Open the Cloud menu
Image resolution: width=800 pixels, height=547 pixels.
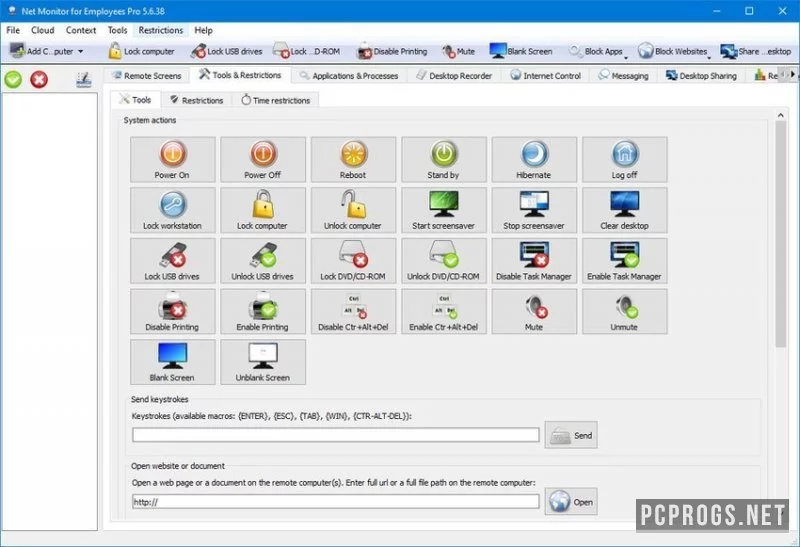point(42,30)
